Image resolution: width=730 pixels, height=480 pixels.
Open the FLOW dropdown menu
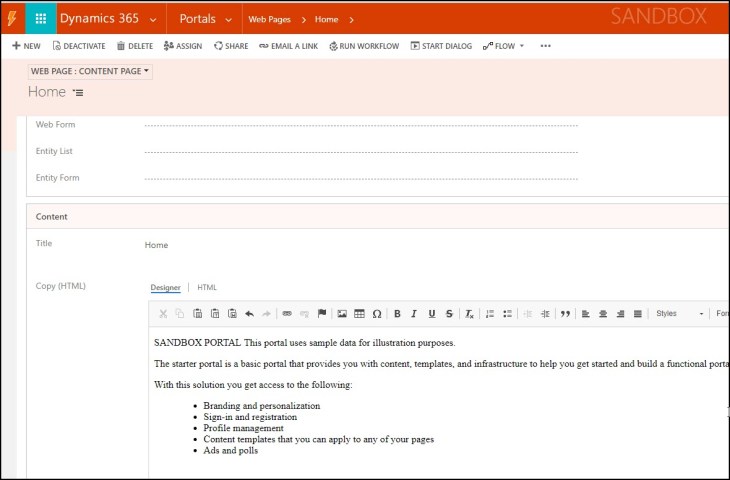pos(503,46)
